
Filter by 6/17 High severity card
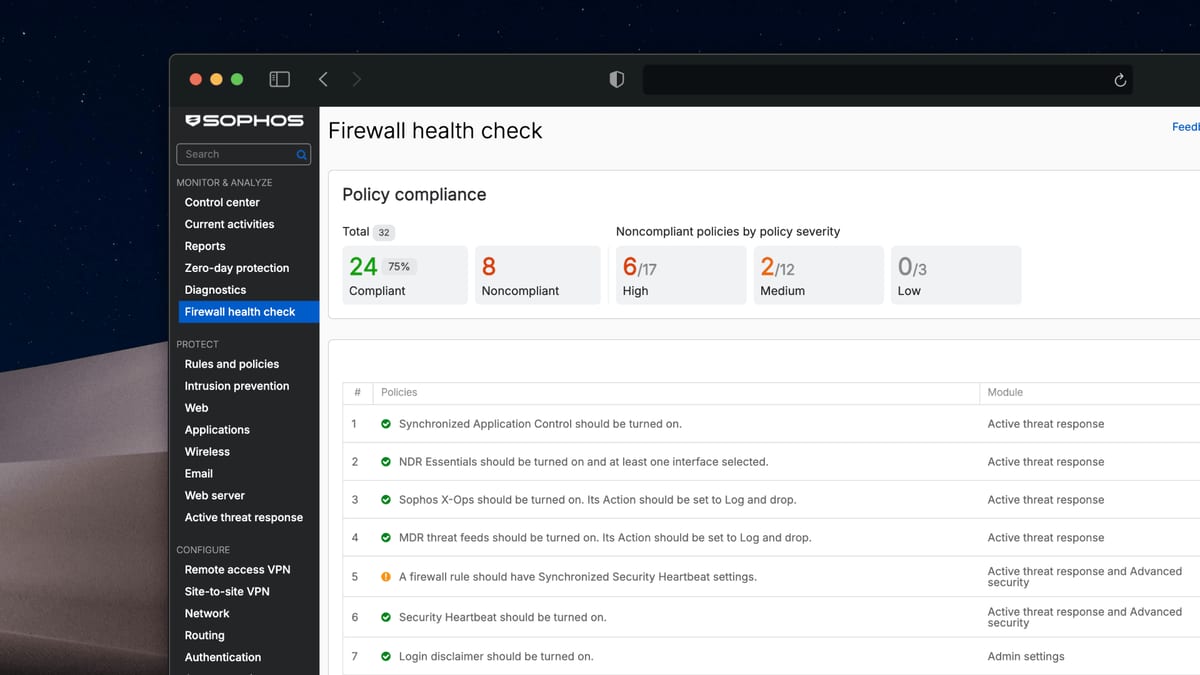[x=680, y=275]
